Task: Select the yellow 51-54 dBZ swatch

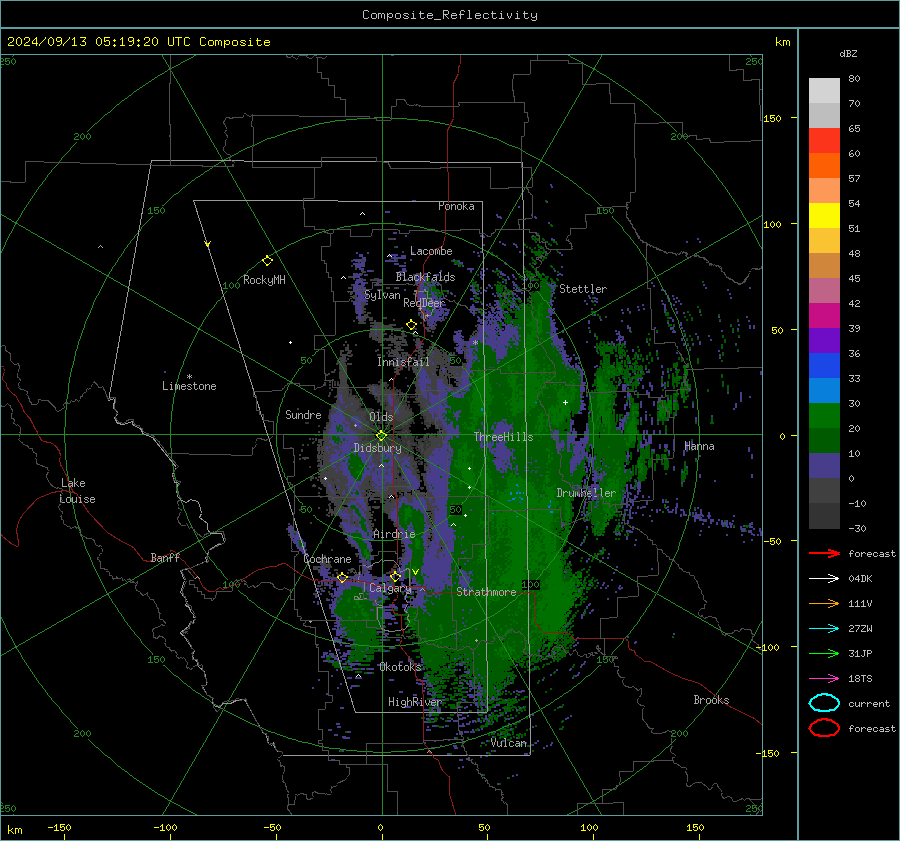Action: click(x=824, y=215)
